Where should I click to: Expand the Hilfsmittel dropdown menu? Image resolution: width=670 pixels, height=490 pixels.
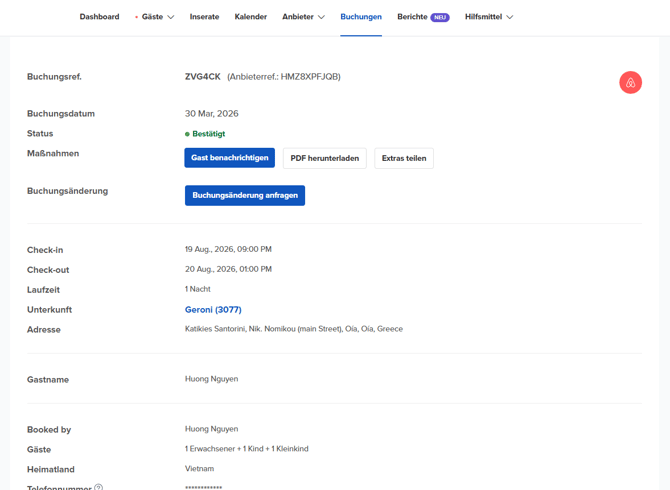coord(489,17)
